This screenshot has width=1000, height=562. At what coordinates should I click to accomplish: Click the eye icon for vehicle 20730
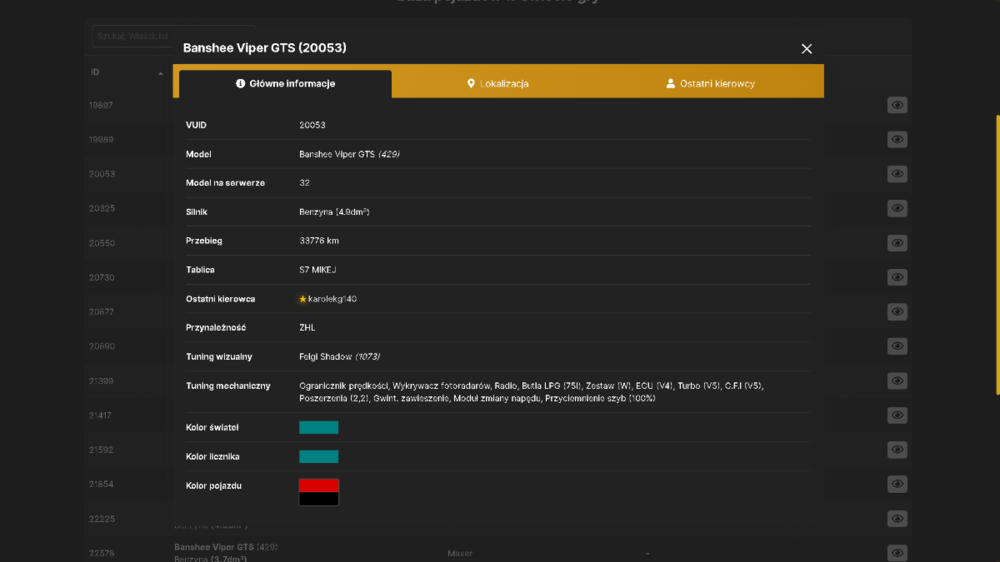click(897, 277)
